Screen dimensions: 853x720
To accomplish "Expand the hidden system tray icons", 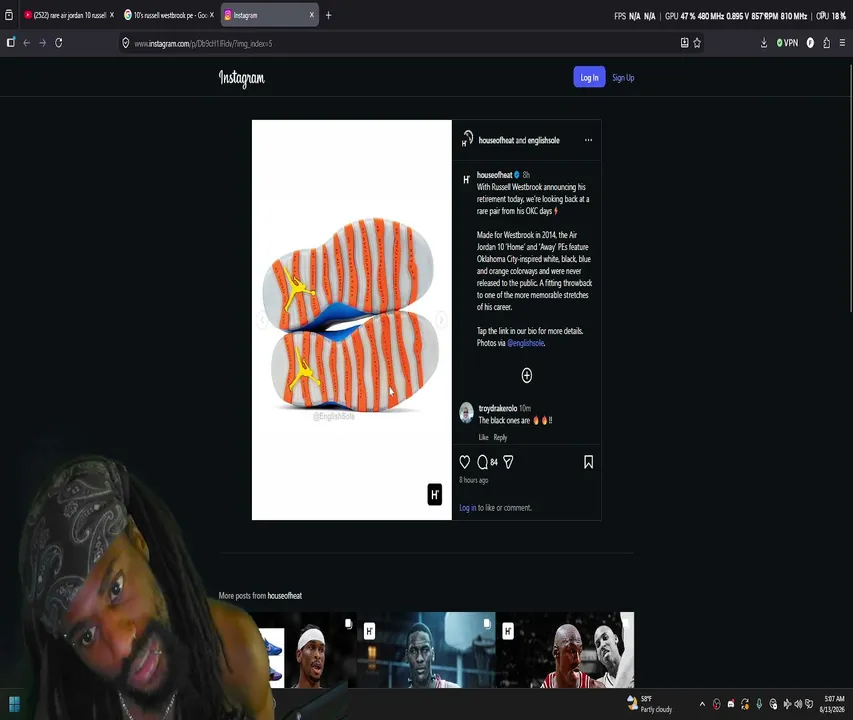I will (702, 704).
